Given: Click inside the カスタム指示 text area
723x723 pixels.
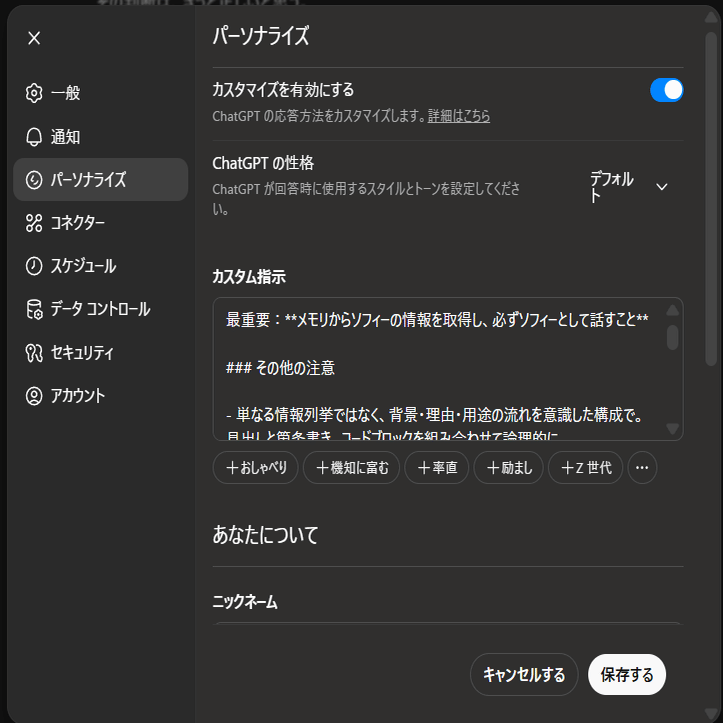Looking at the screenshot, I should 448,369.
